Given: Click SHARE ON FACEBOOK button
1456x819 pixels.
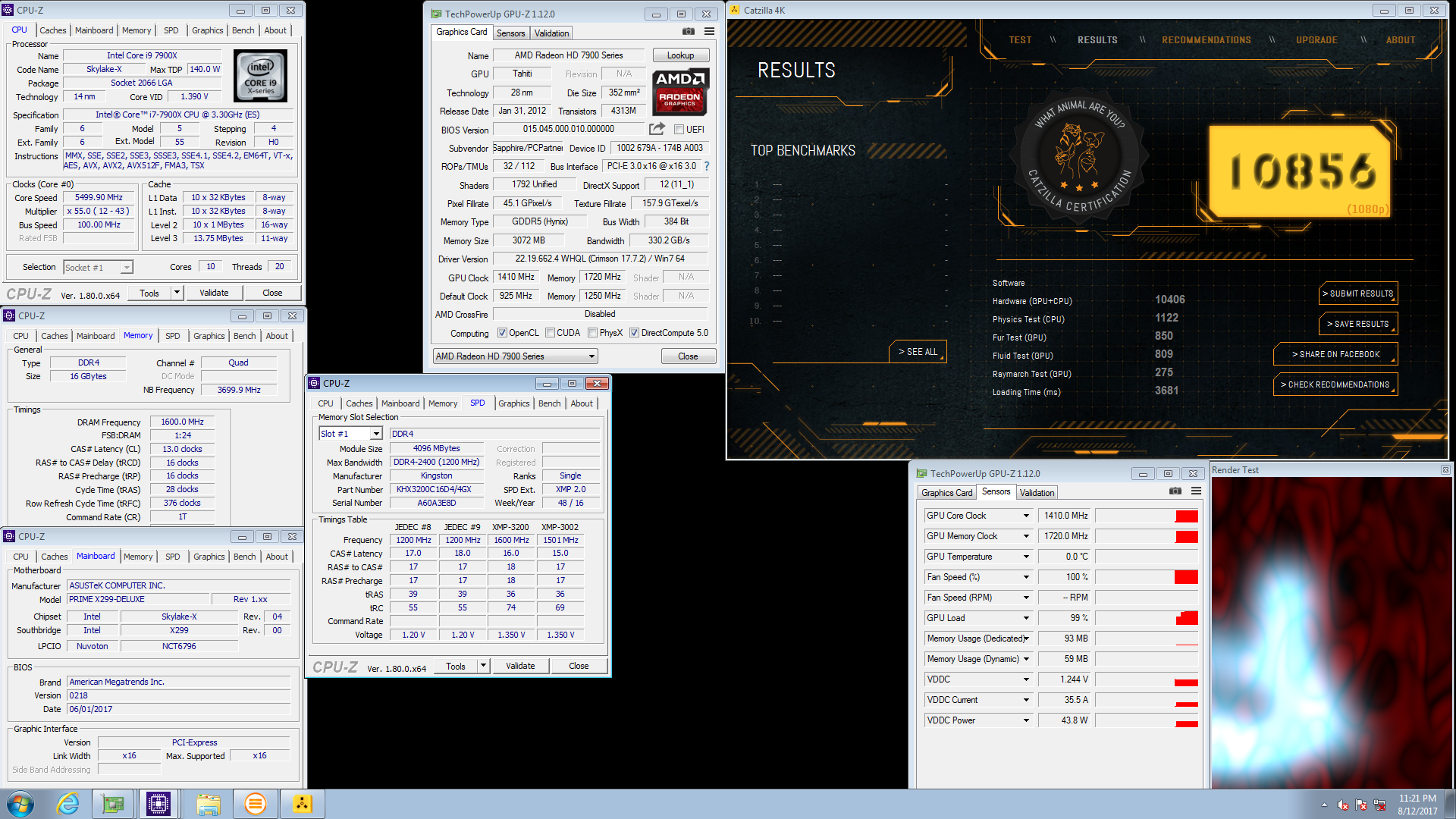Looking at the screenshot, I should [1335, 354].
